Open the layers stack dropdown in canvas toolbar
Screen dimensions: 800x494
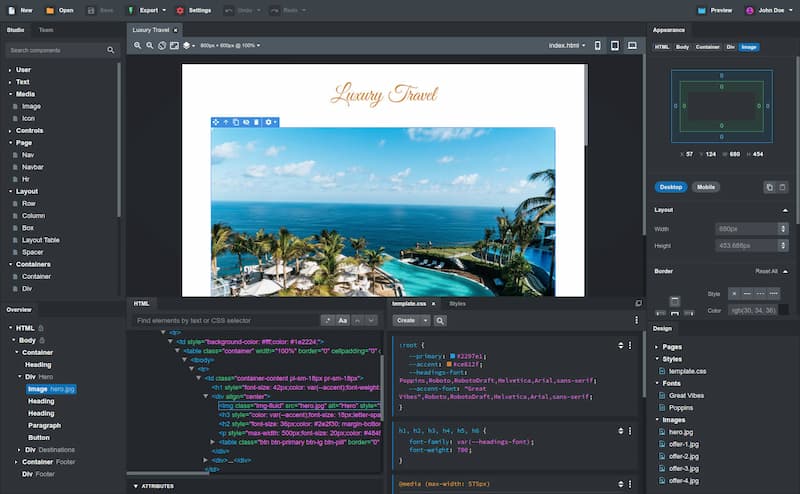(189, 45)
